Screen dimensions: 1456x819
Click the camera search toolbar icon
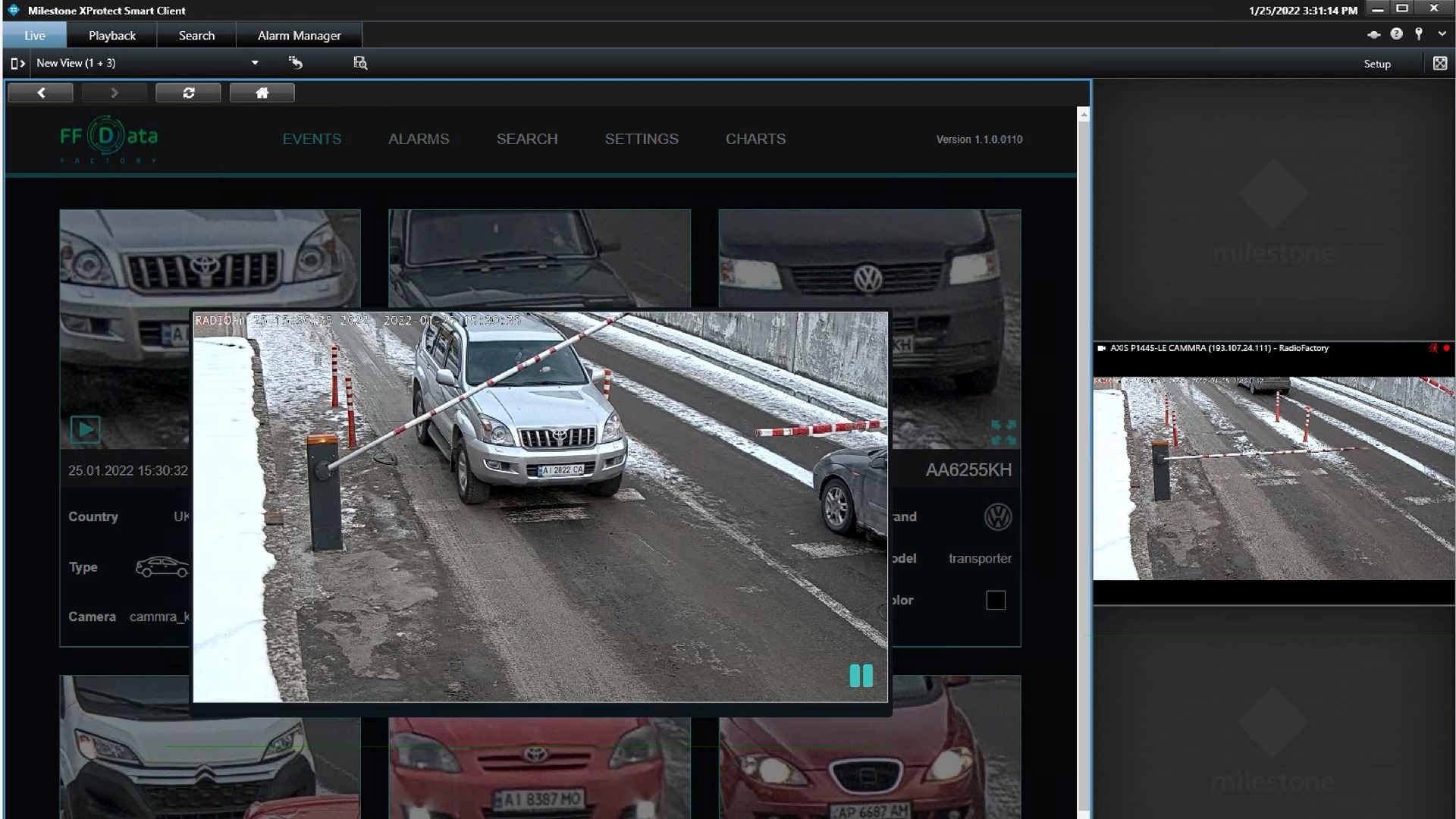(x=360, y=63)
